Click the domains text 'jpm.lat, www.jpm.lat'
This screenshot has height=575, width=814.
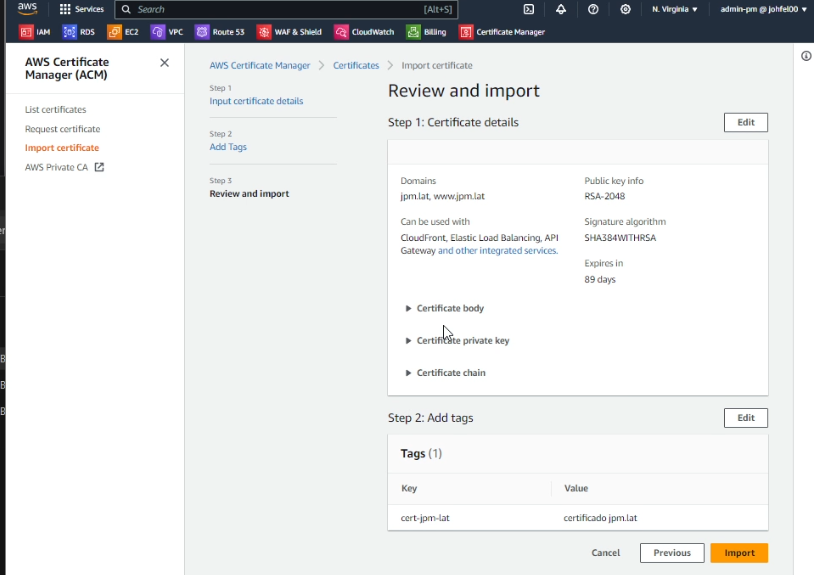tap(442, 196)
